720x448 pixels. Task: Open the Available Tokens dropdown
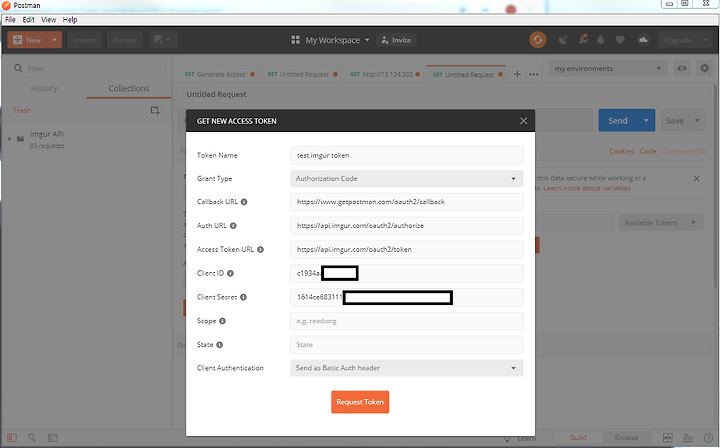coord(661,223)
